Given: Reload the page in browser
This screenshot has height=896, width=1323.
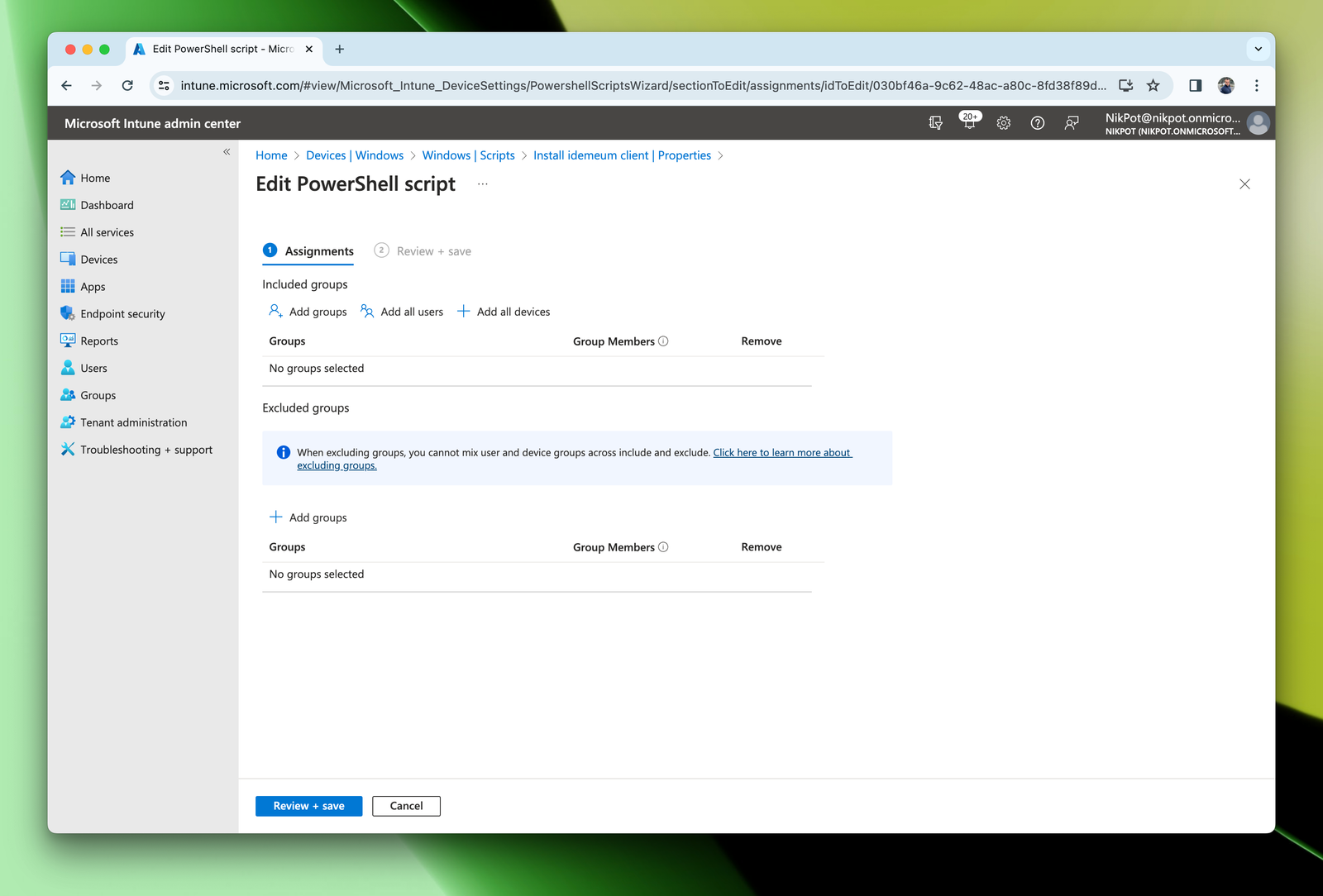Looking at the screenshot, I should pos(127,85).
